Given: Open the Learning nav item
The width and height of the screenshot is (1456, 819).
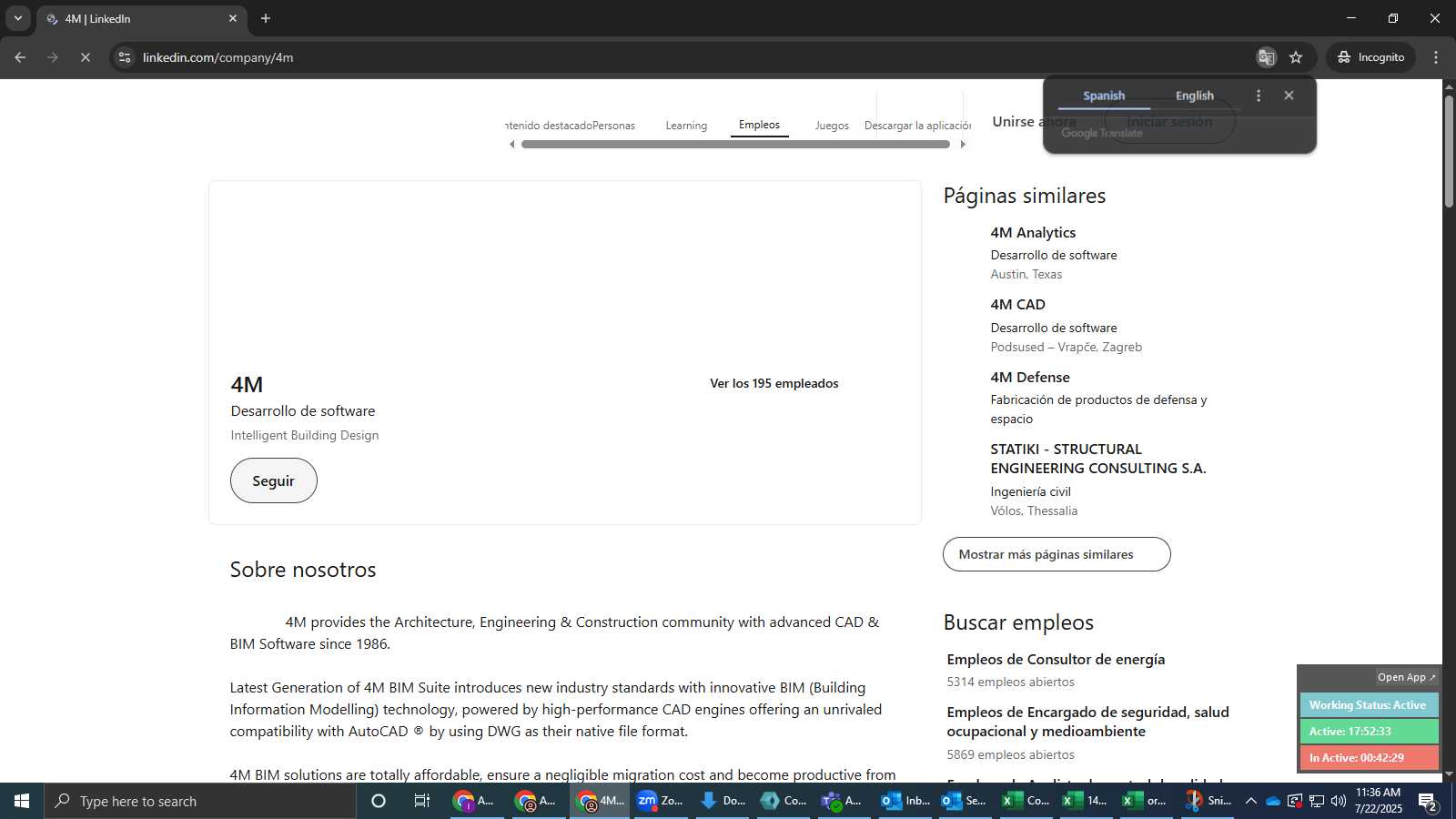Looking at the screenshot, I should click(686, 126).
